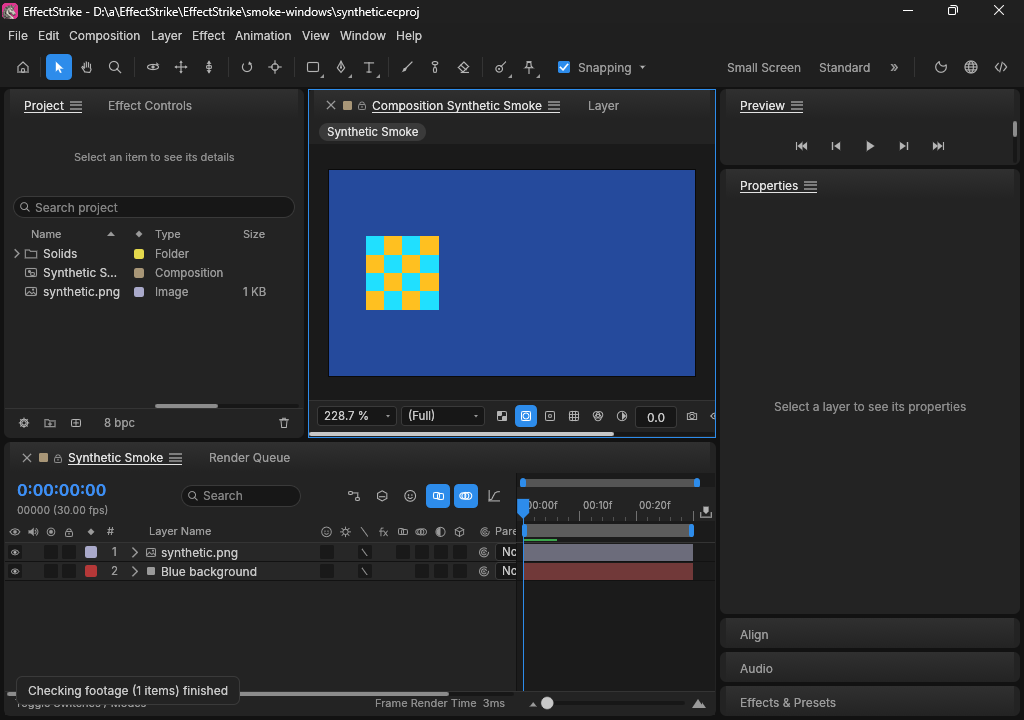
Task: Select the Rectangle shape tool
Action: 313,67
